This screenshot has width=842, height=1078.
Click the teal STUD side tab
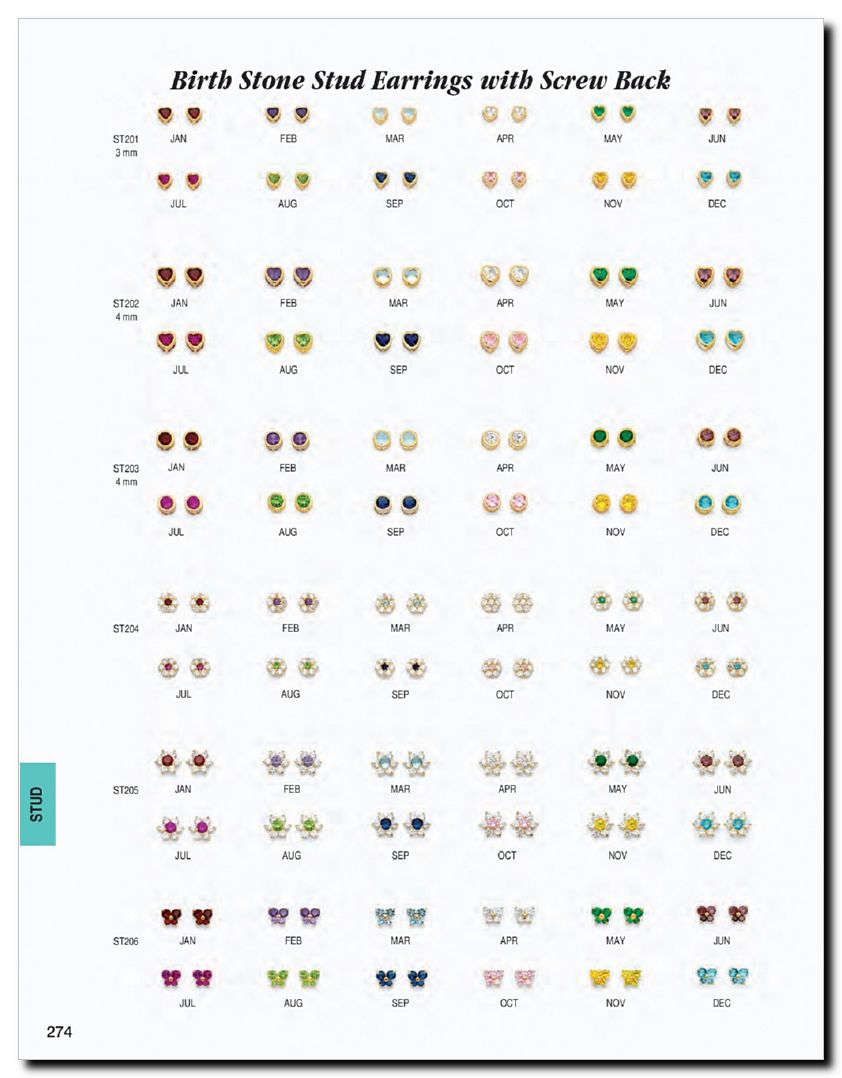pyautogui.click(x=37, y=804)
